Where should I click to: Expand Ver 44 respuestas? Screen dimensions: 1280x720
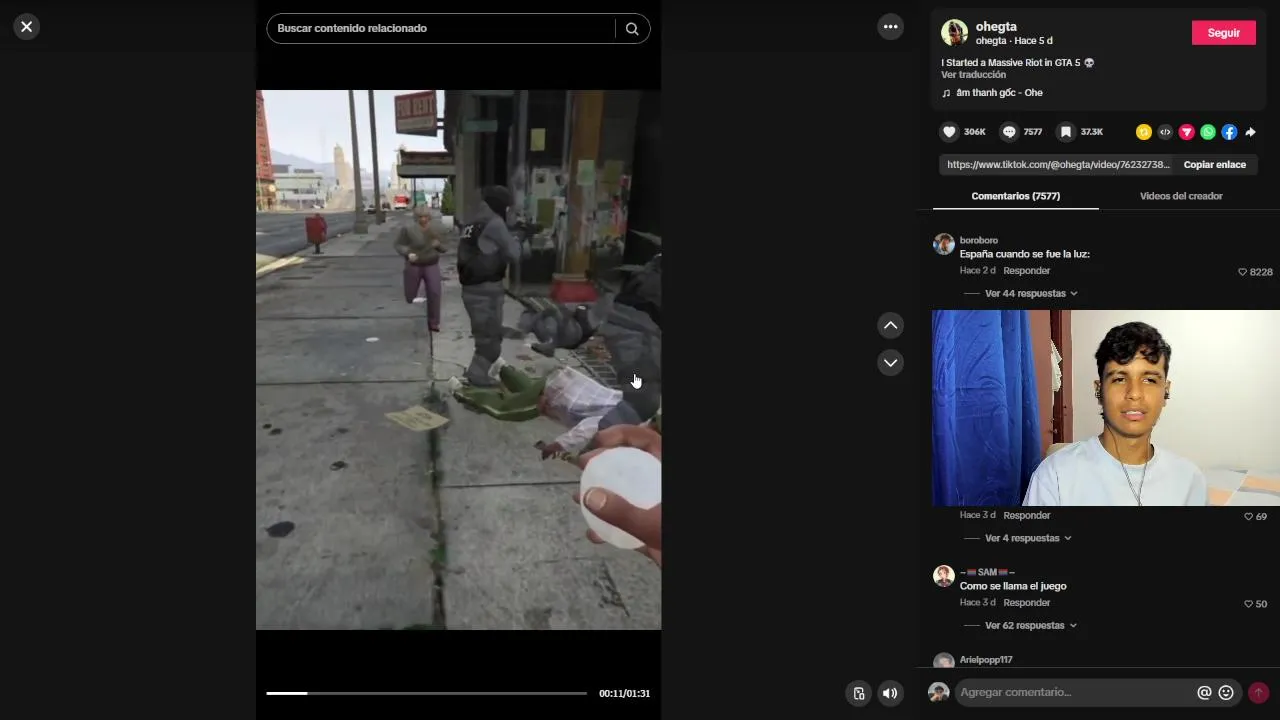tap(1031, 294)
